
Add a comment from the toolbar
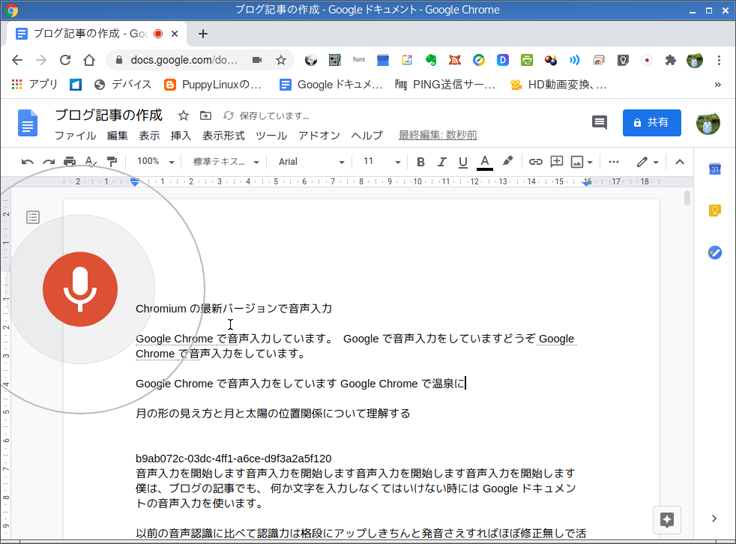(x=557, y=162)
